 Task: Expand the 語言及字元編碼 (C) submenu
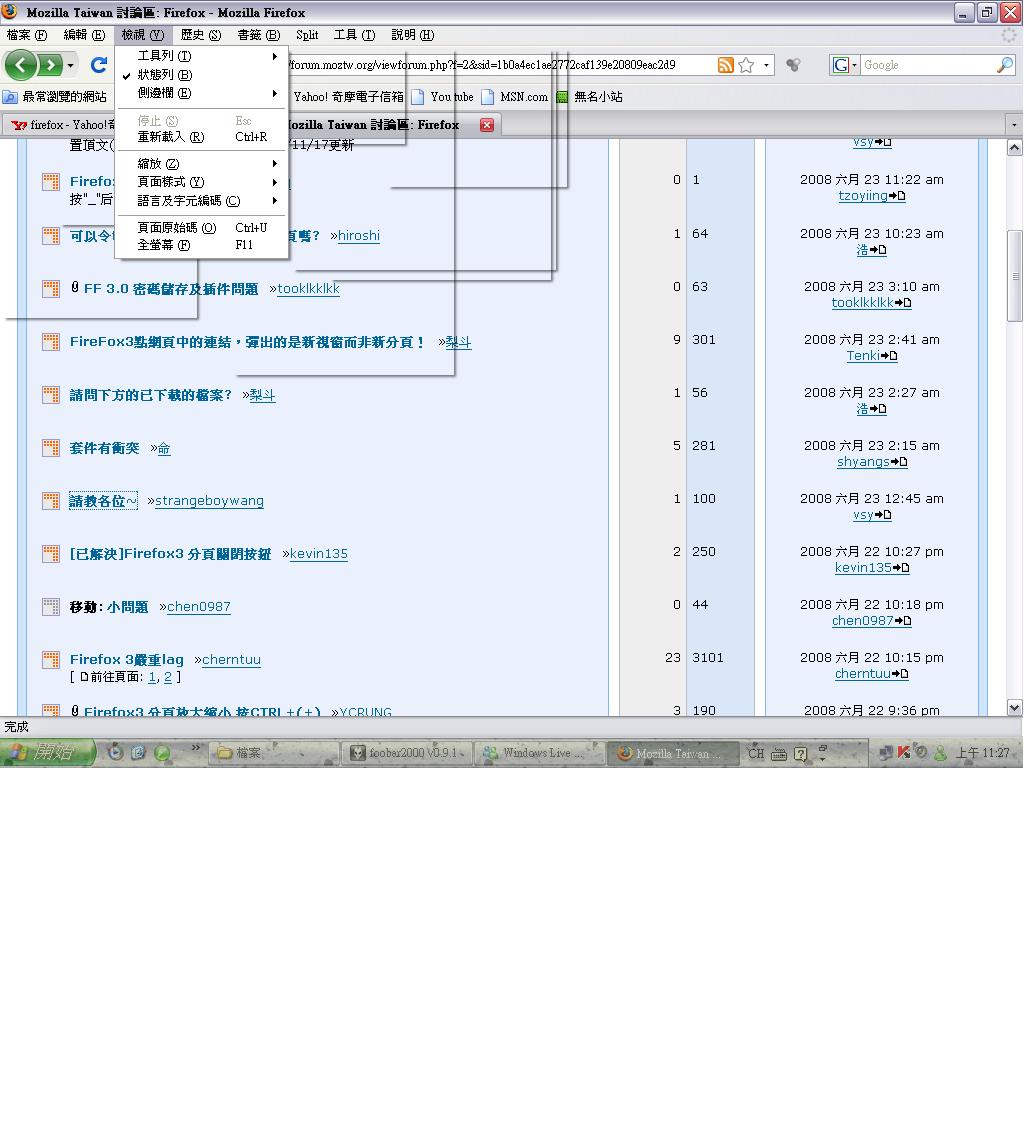tap(201, 201)
